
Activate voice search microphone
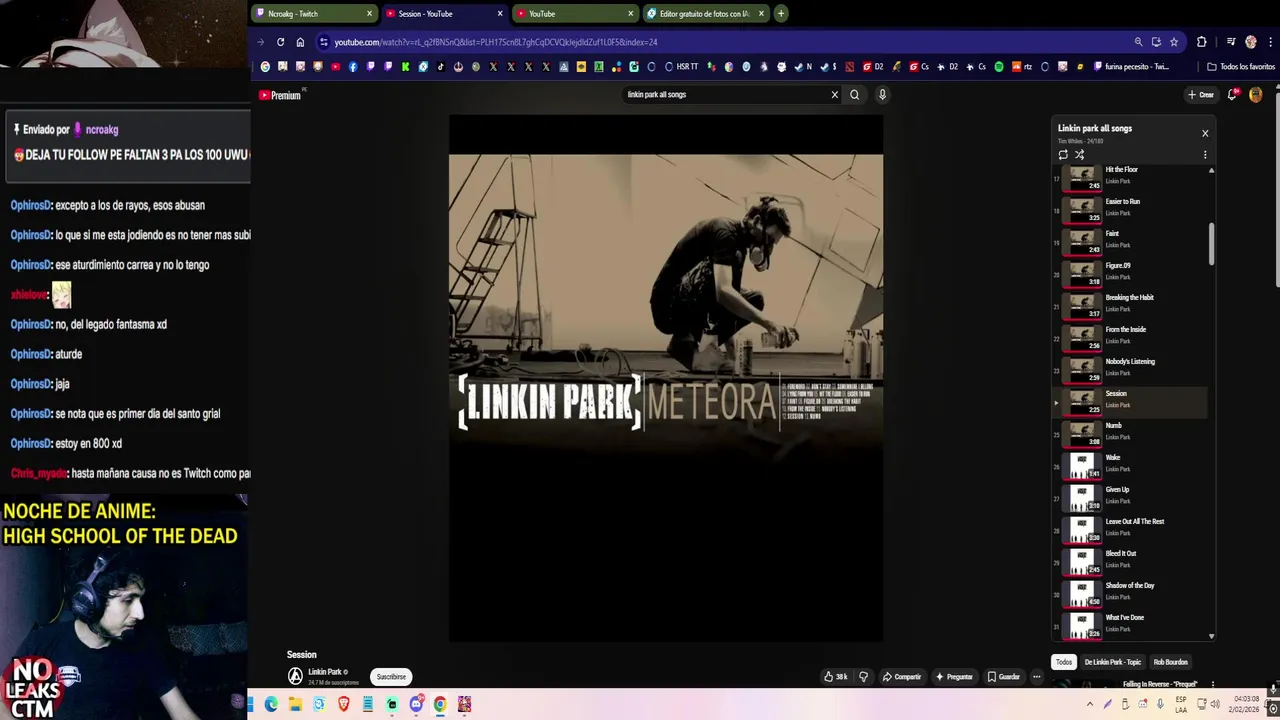pos(882,95)
